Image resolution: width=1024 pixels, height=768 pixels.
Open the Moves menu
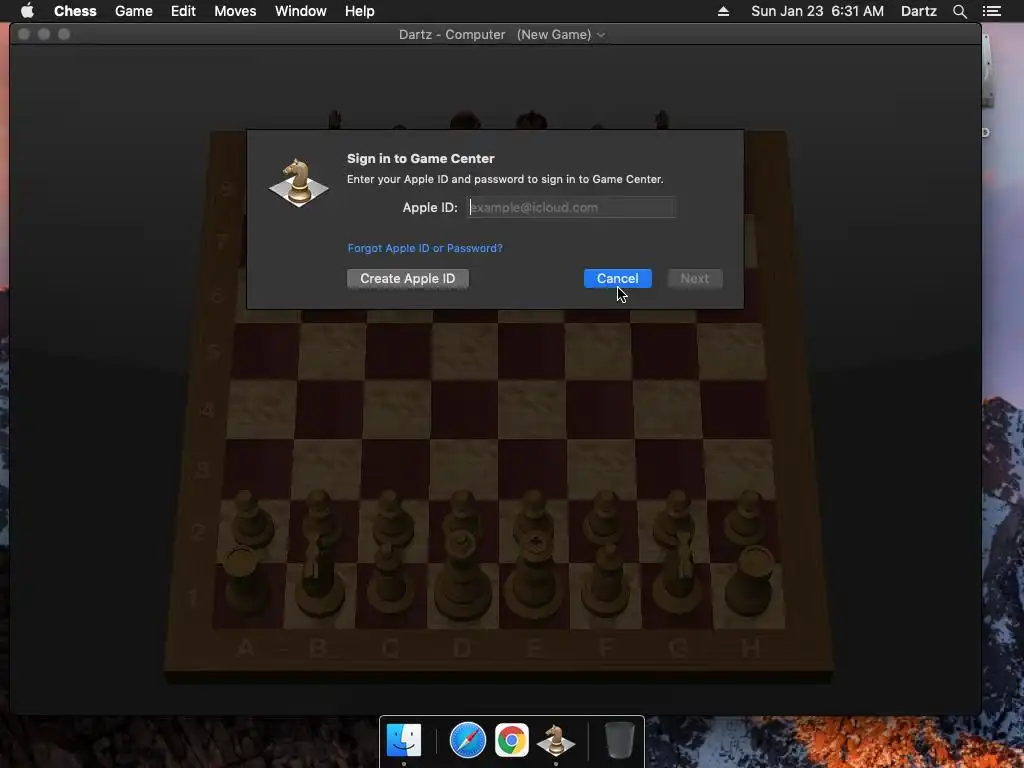pyautogui.click(x=235, y=11)
